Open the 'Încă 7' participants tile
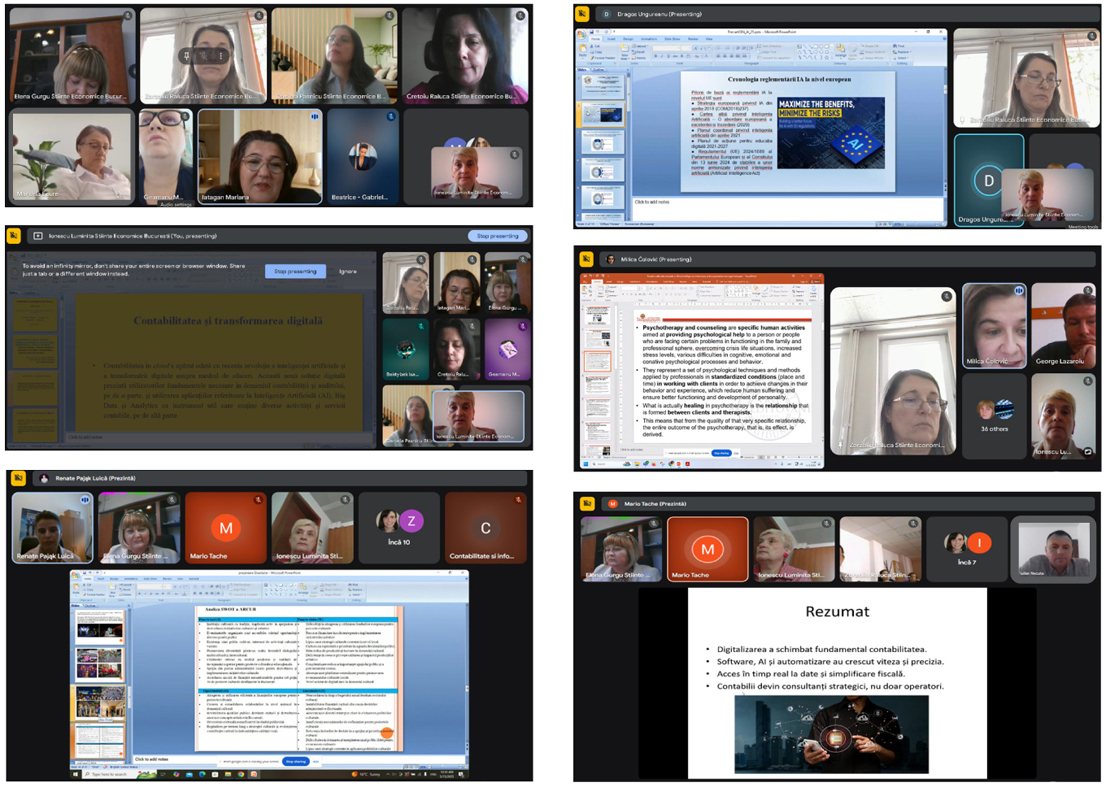The width and height of the screenshot is (1106, 787). click(x=966, y=548)
